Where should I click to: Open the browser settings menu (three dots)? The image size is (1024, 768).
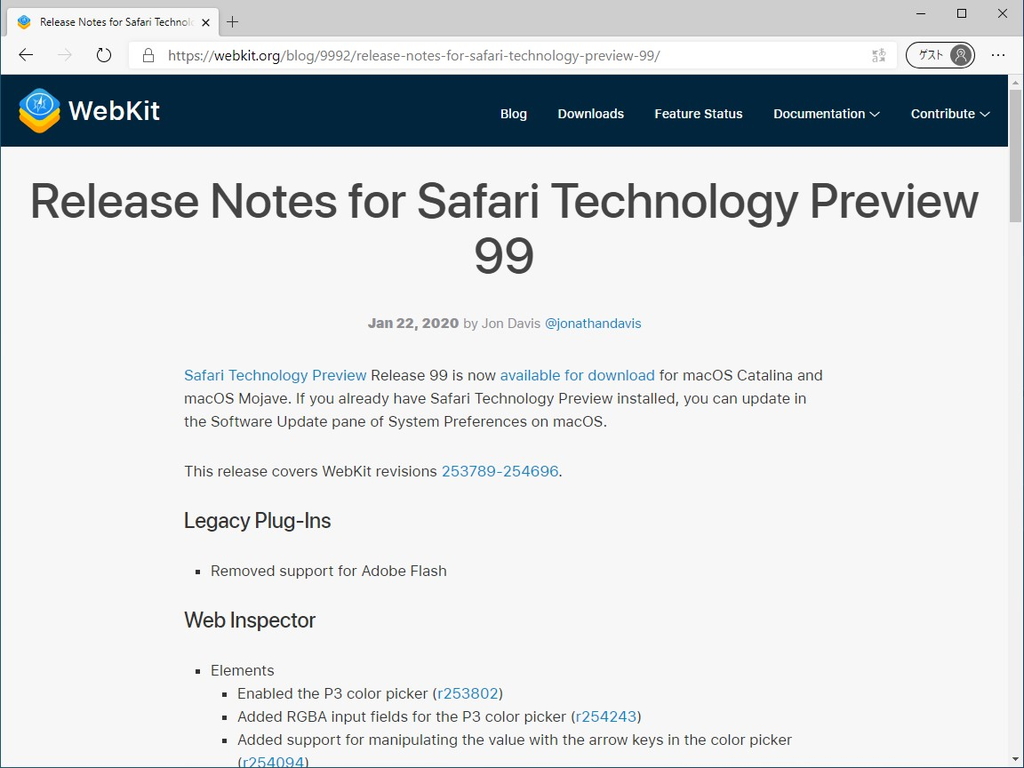(998, 55)
